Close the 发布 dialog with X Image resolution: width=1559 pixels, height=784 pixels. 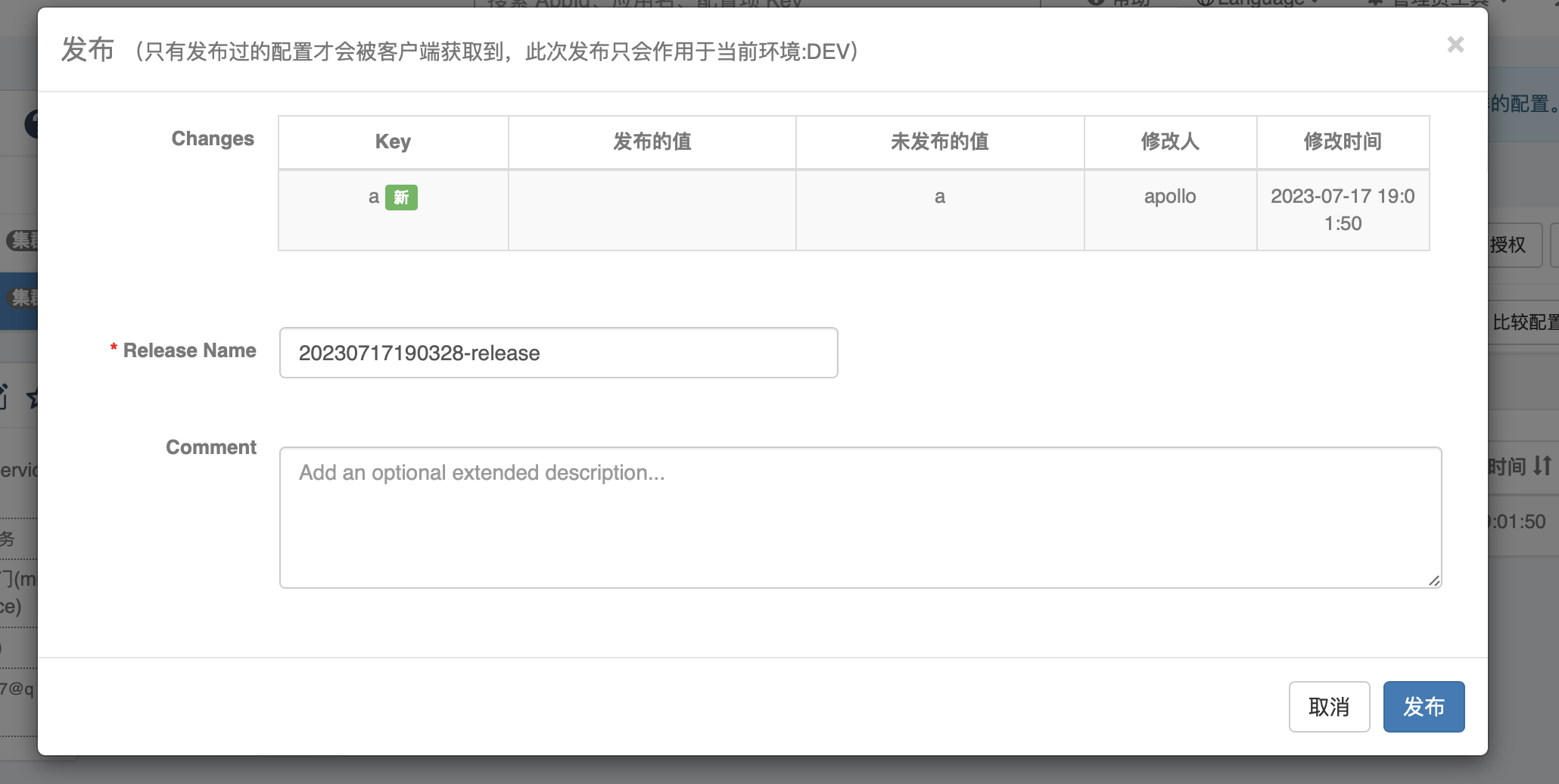click(1455, 45)
